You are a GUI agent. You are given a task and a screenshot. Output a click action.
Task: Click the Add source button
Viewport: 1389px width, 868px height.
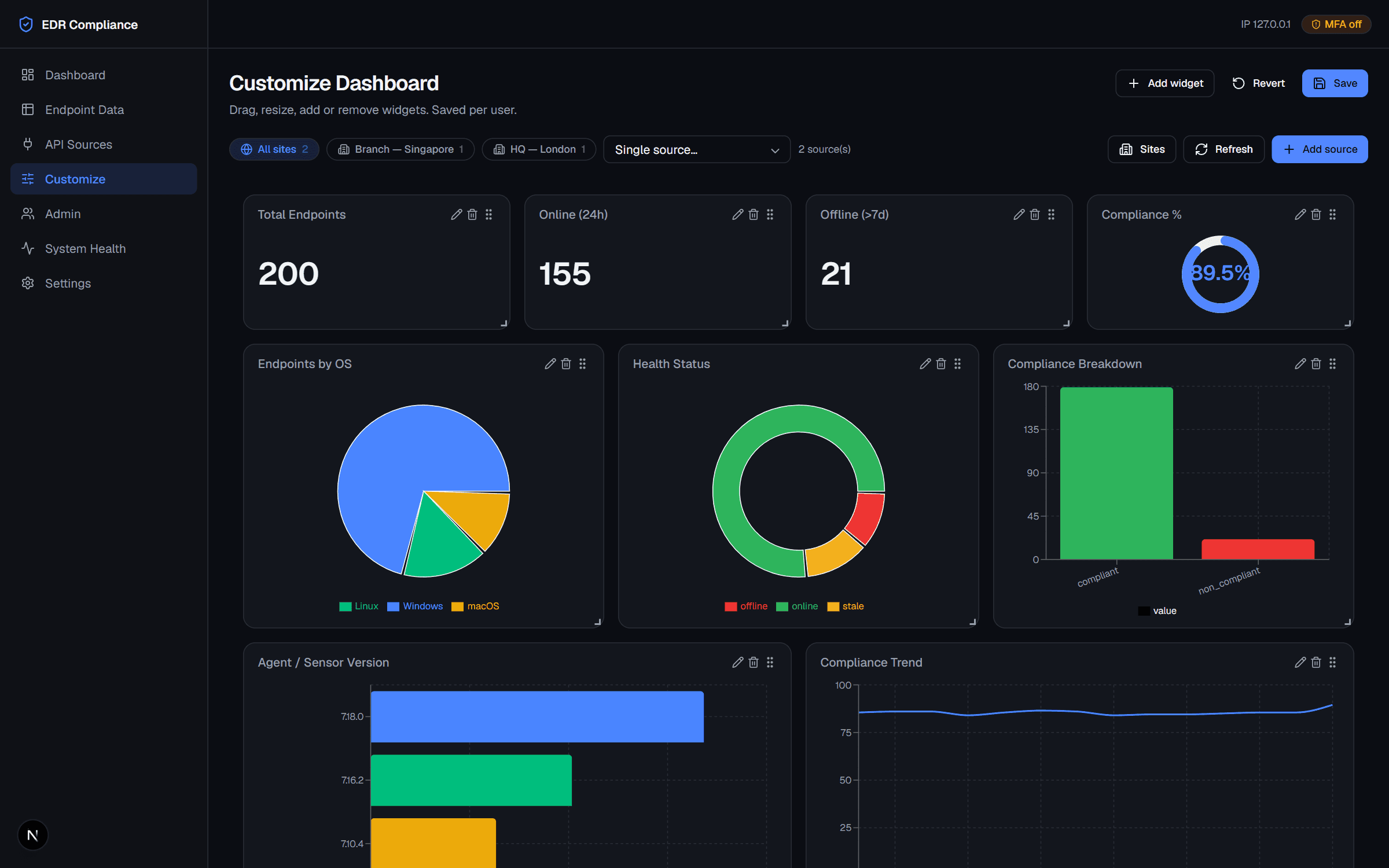coord(1320,149)
